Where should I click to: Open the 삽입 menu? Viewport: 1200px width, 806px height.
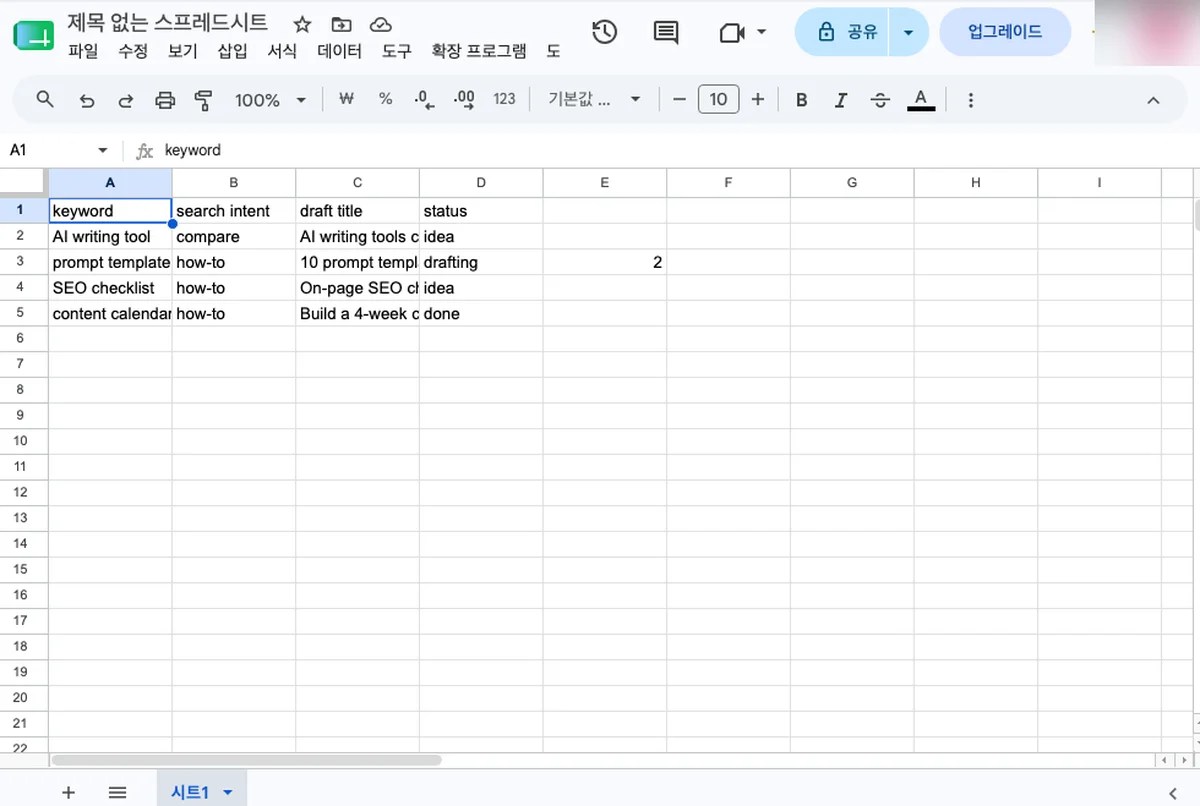(233, 51)
